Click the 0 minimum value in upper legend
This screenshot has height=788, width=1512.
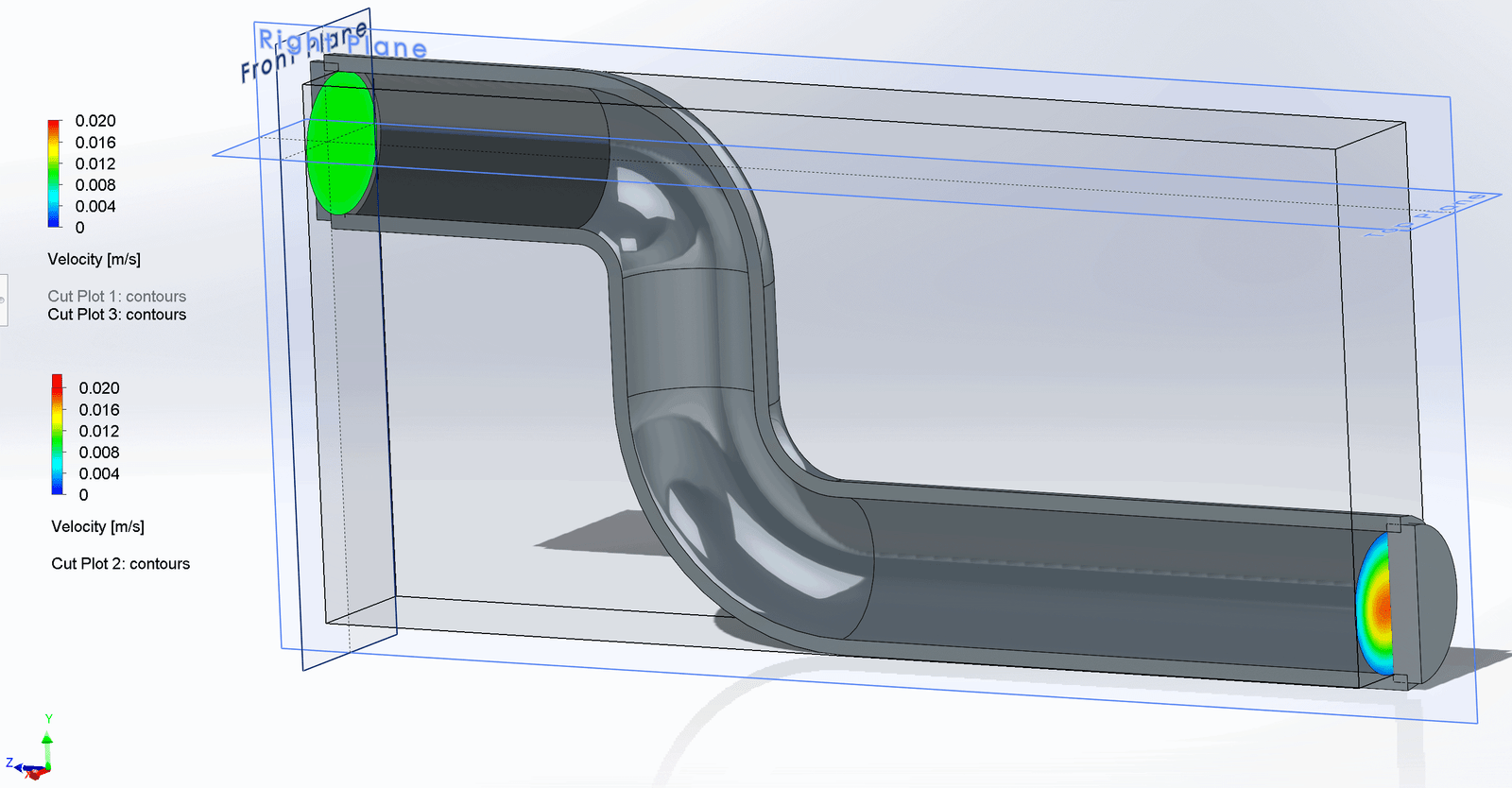80,228
